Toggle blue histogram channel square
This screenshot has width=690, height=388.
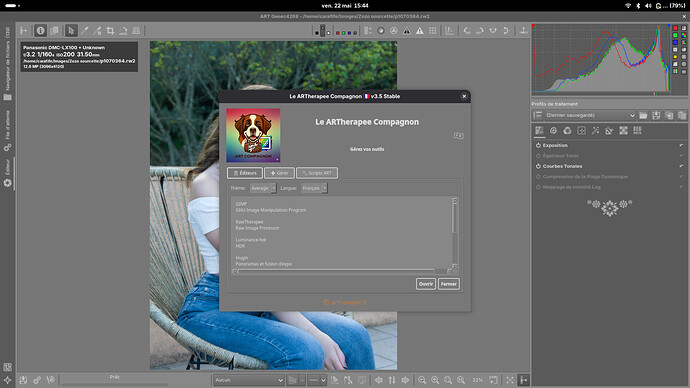(x=675, y=42)
